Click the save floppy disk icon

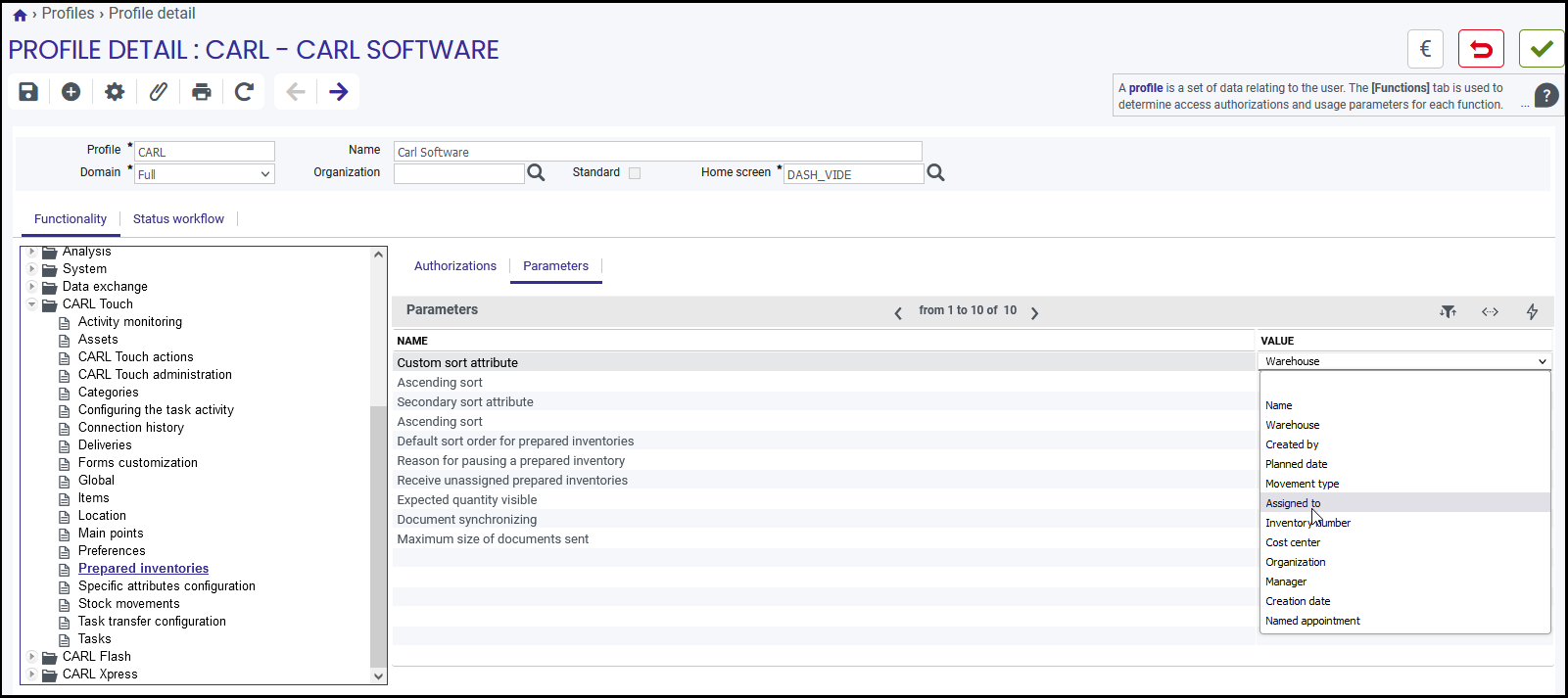[x=28, y=92]
